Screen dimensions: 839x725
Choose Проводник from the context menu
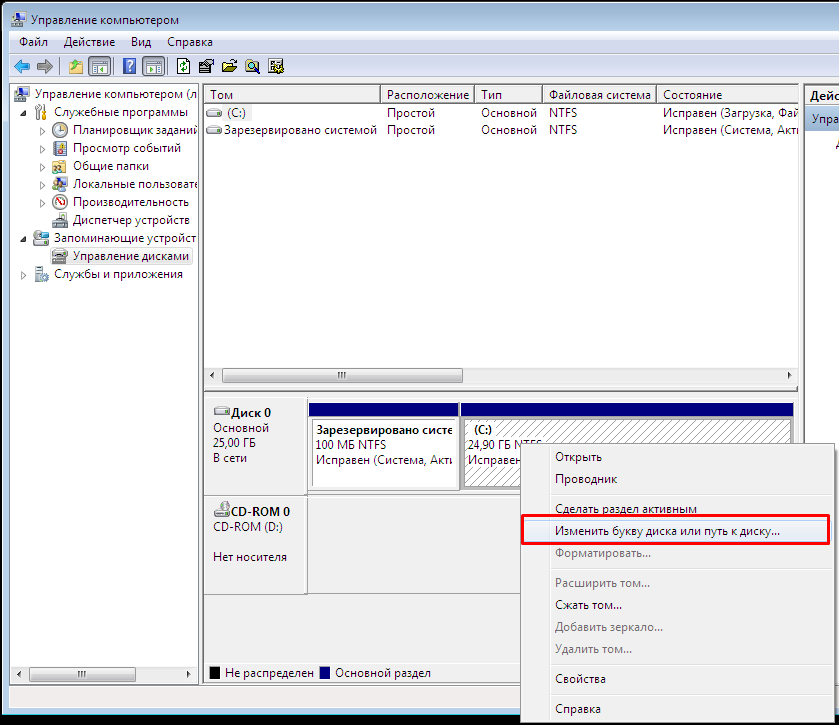pos(677,479)
